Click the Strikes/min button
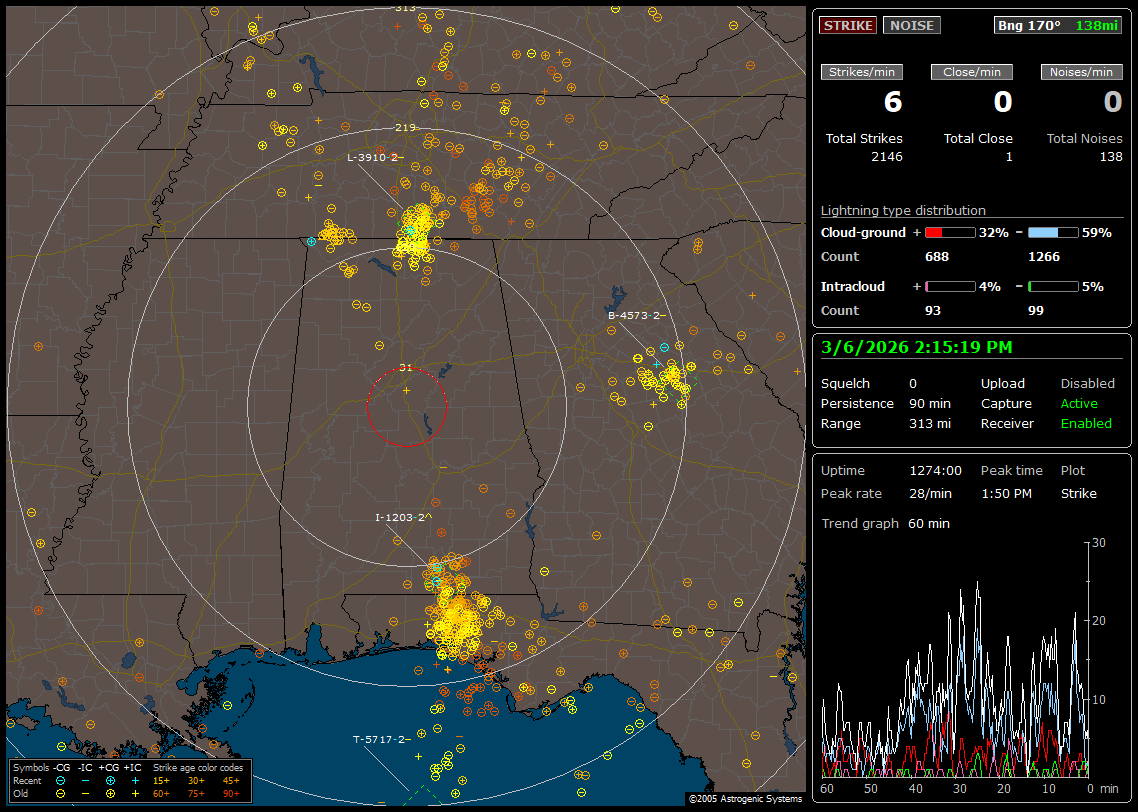 (x=861, y=72)
